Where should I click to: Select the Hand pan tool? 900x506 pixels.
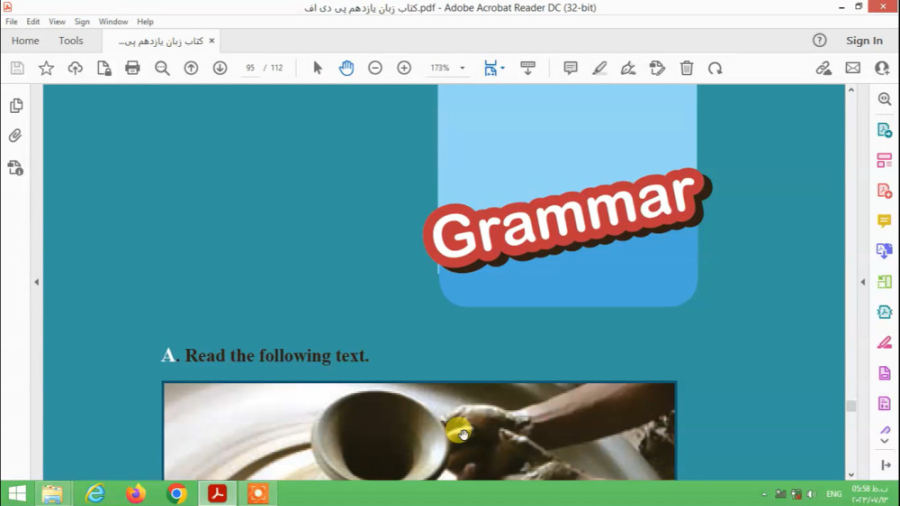pos(346,68)
